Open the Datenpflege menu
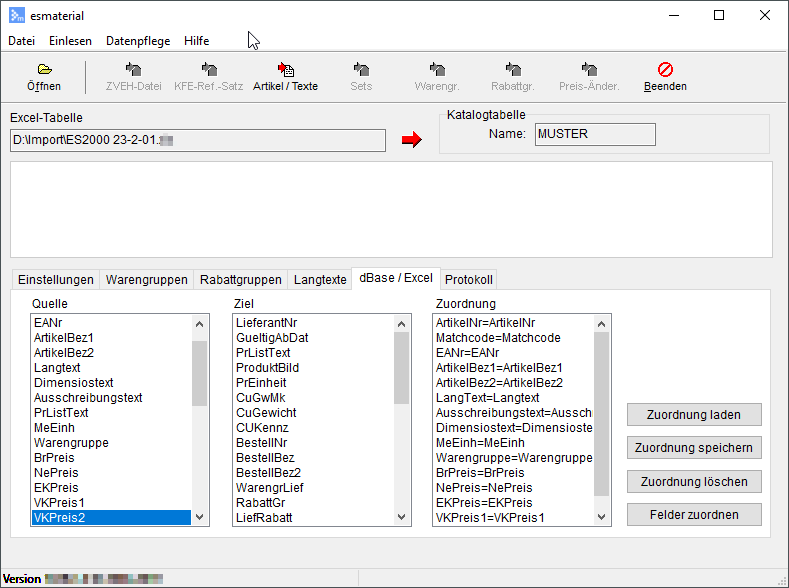This screenshot has height=588, width=789. click(139, 41)
